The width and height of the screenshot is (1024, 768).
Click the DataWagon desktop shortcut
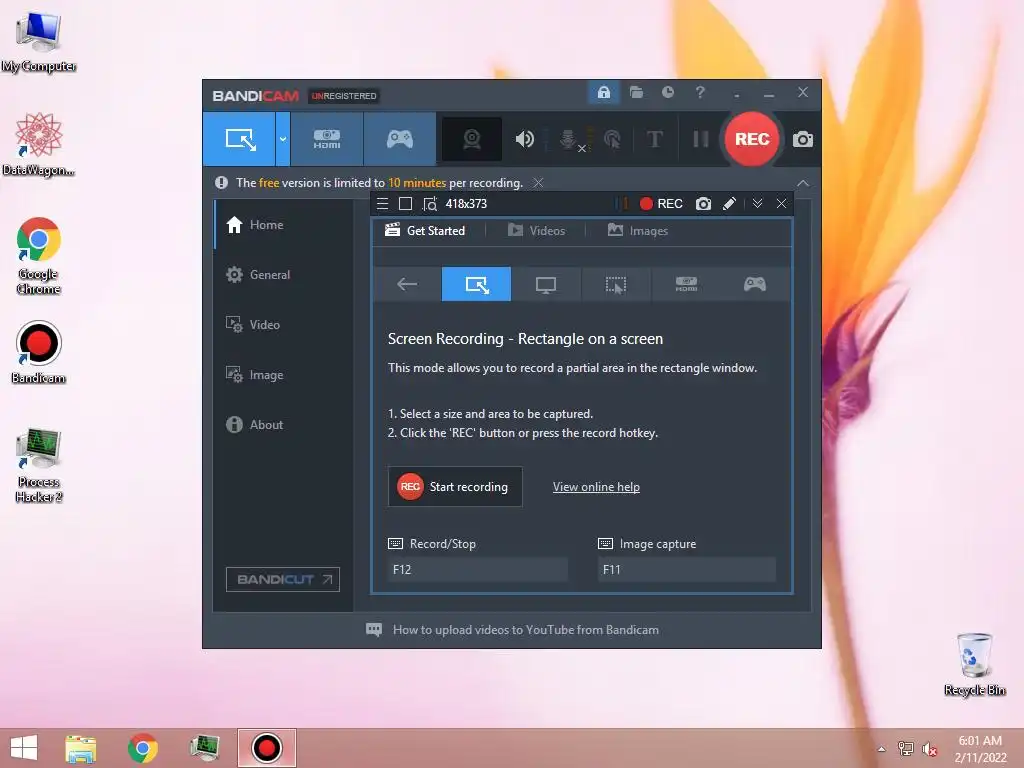[x=39, y=145]
